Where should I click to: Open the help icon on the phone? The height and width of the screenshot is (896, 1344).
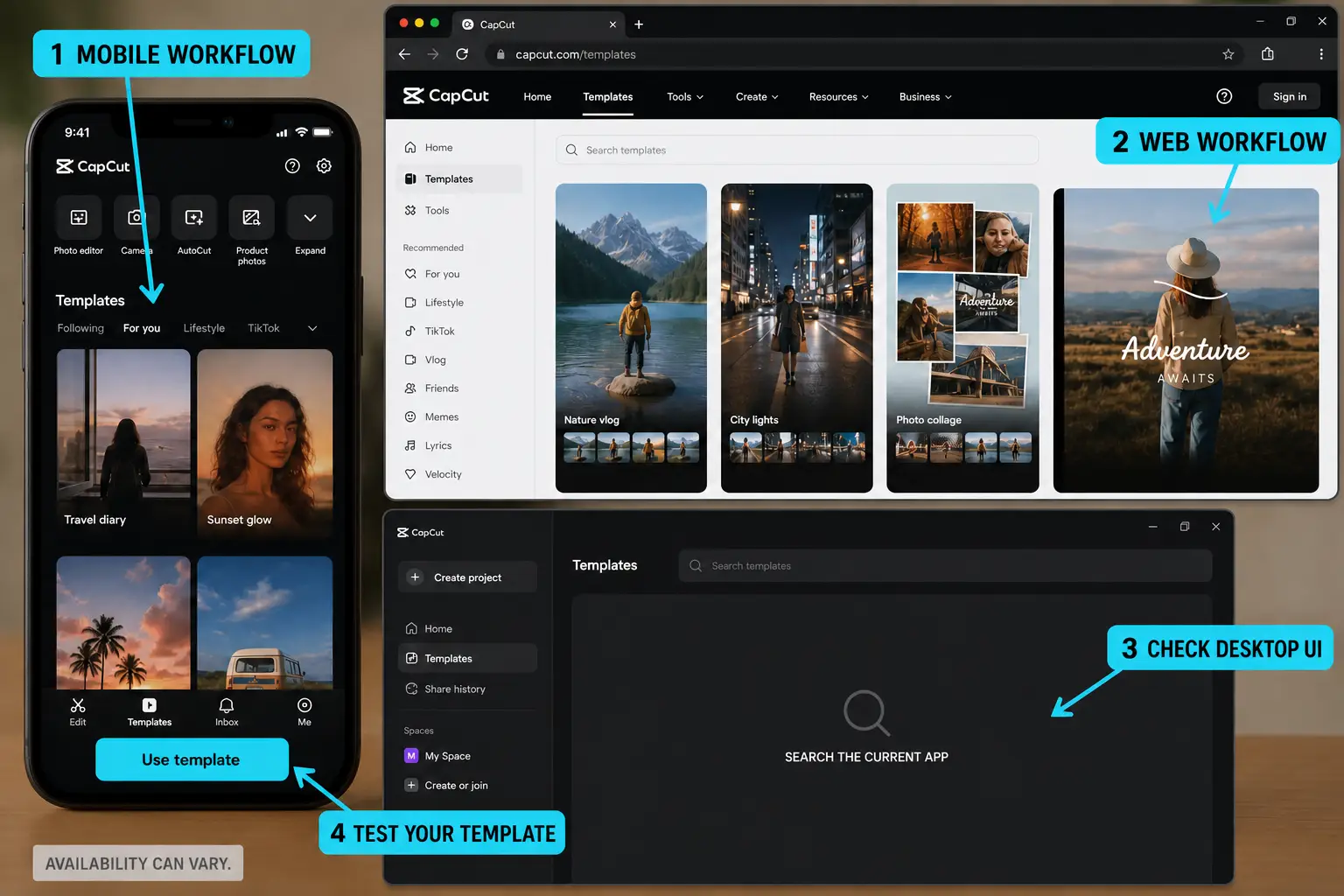coord(292,166)
